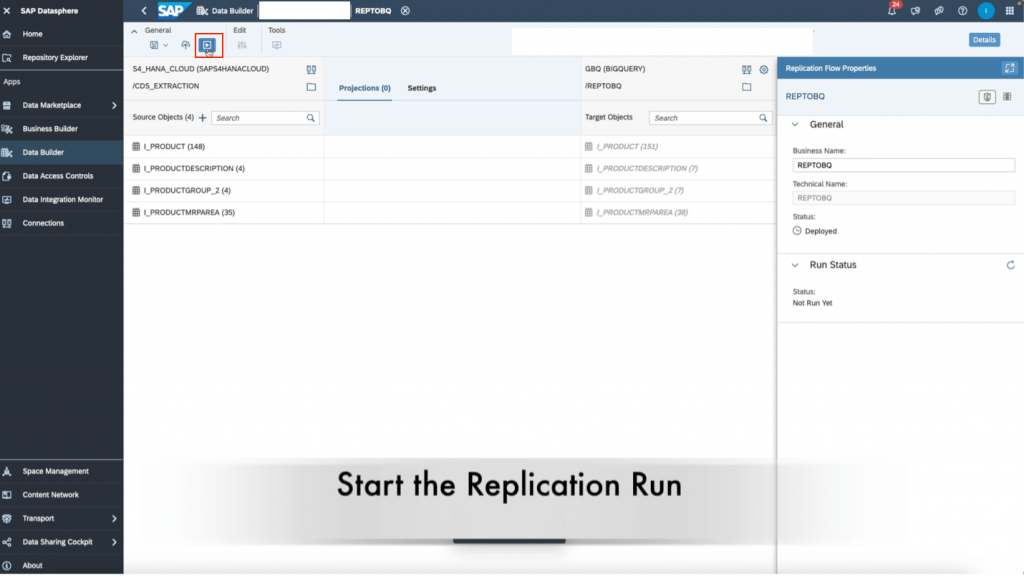Image resolution: width=1024 pixels, height=577 pixels.
Task: Open notifications bell
Action: pyautogui.click(x=891, y=10)
